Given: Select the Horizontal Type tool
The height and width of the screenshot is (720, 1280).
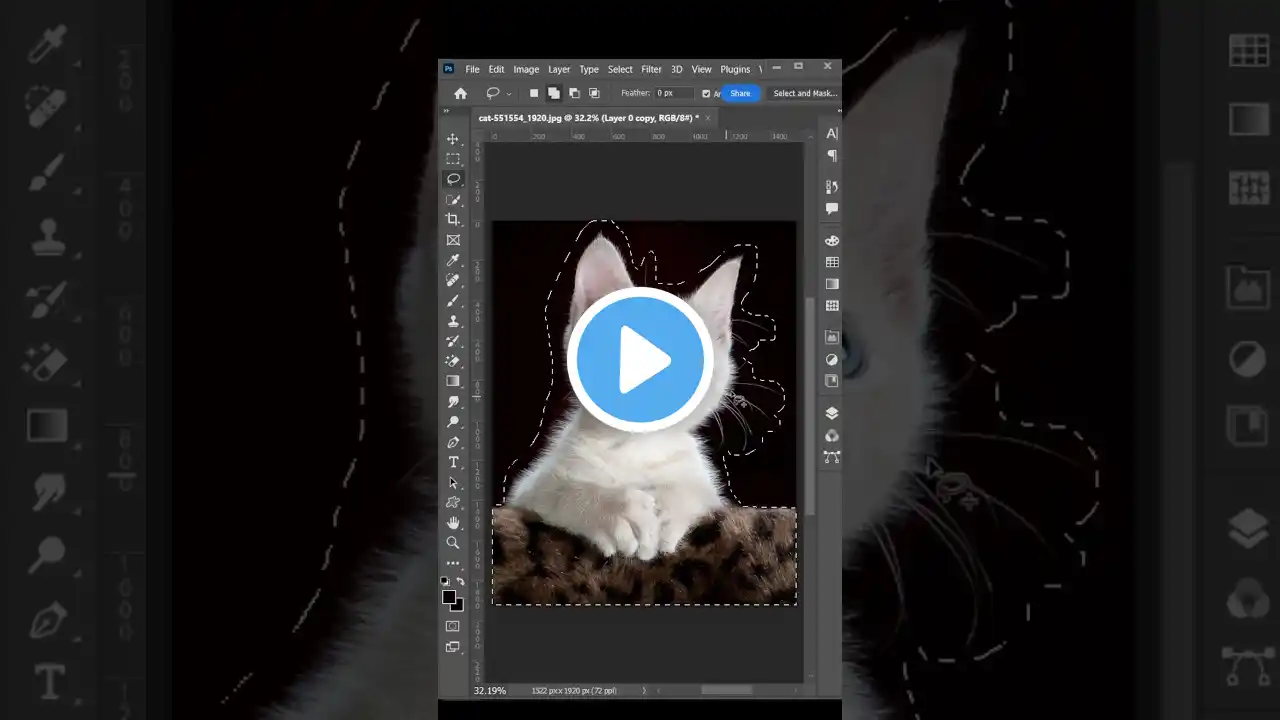Looking at the screenshot, I should [x=453, y=462].
